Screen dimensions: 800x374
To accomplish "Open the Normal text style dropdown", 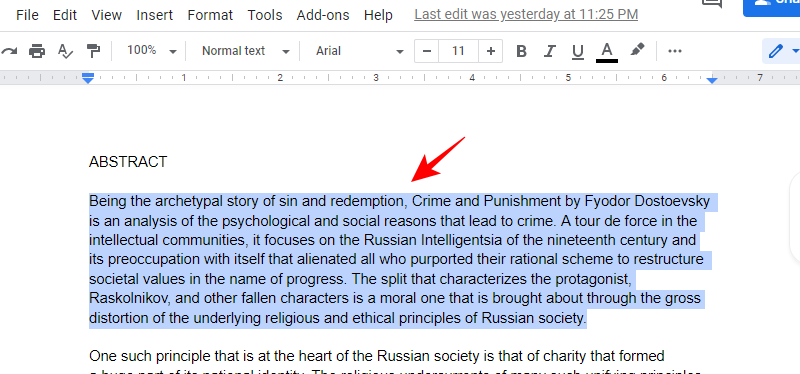I will tap(245, 51).
